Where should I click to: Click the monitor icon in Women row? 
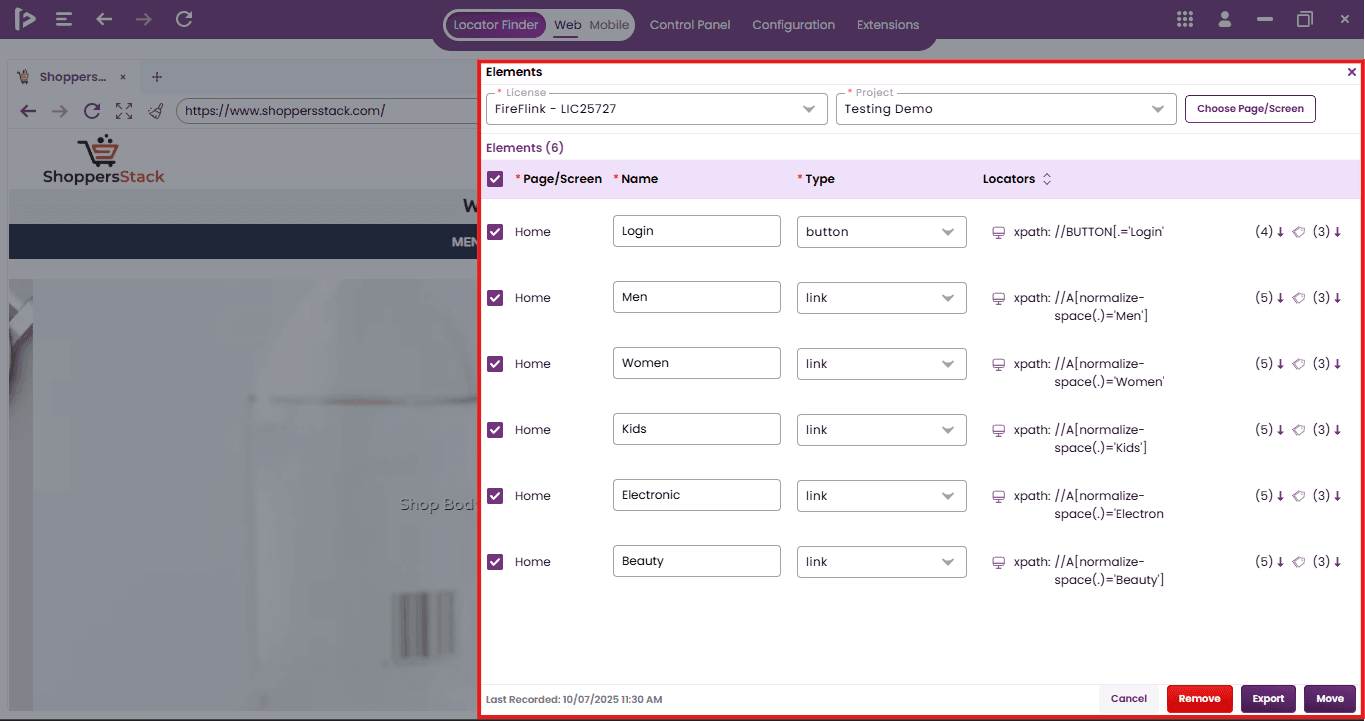998,364
